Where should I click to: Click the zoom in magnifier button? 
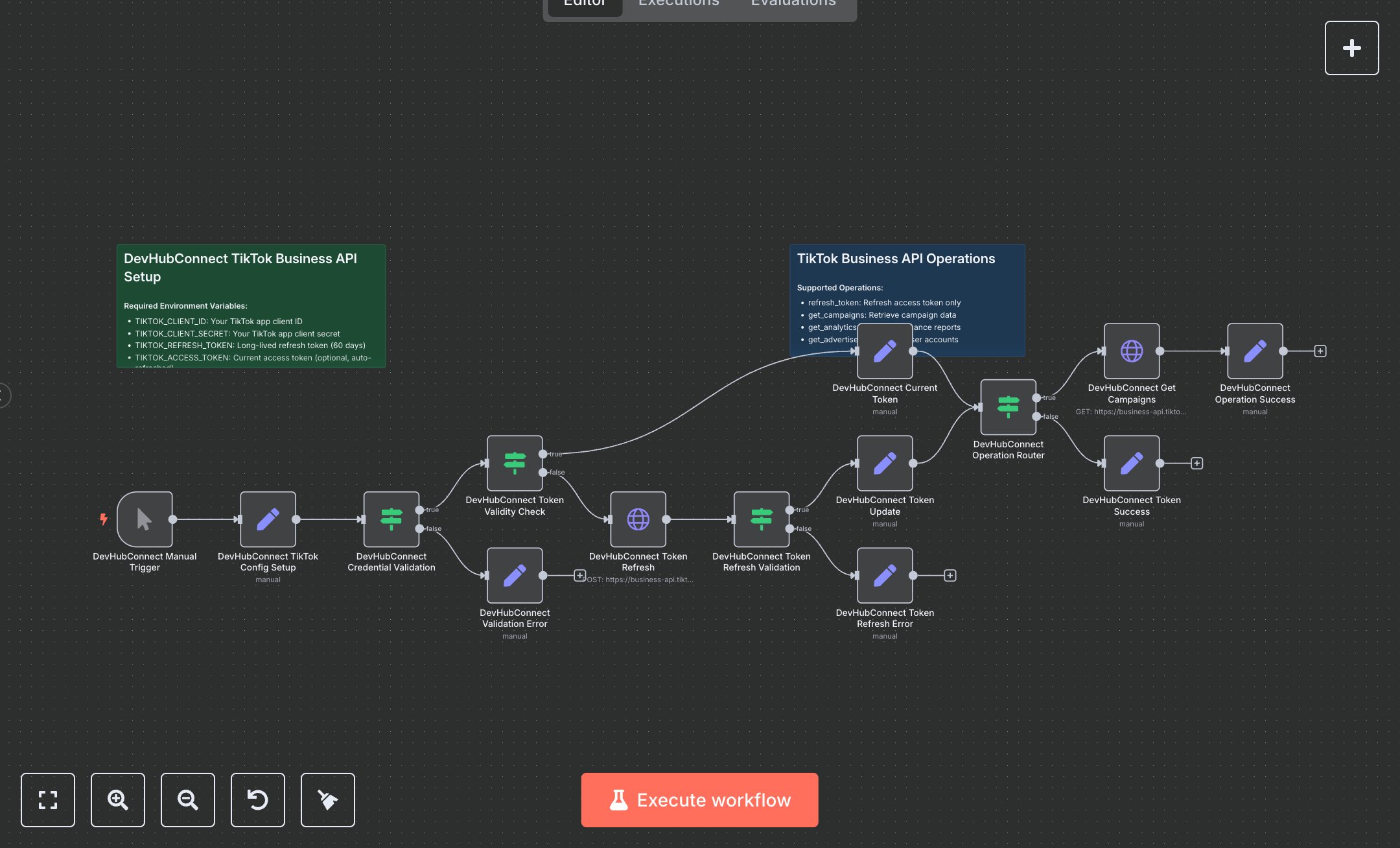click(x=118, y=799)
